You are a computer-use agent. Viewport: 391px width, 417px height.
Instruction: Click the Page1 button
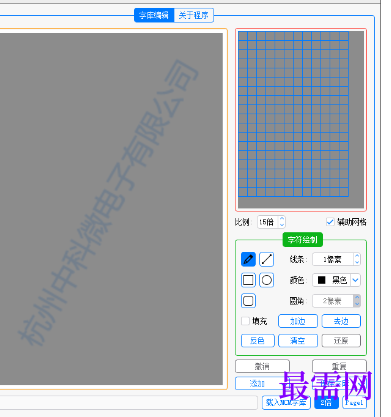point(354,403)
